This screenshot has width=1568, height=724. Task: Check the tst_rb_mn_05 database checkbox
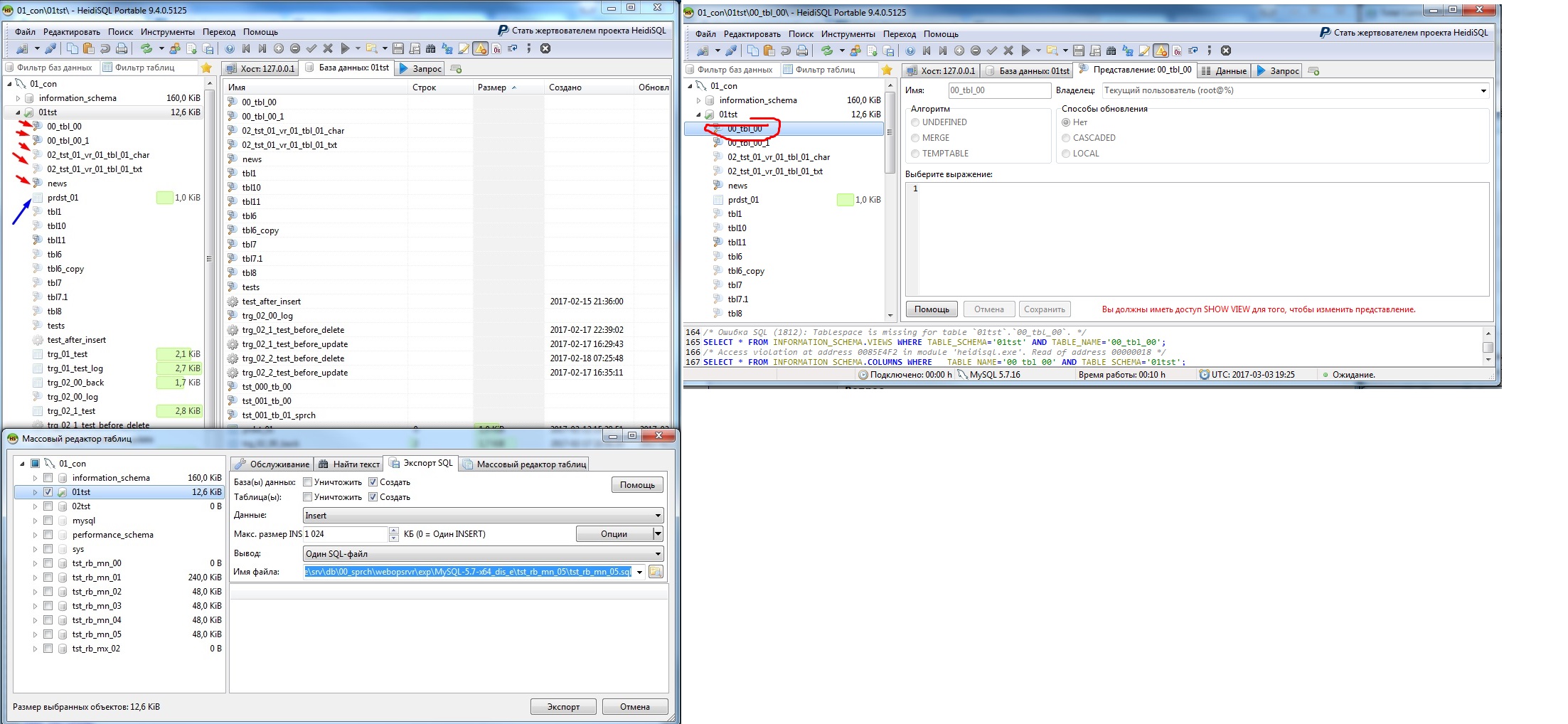coord(48,634)
